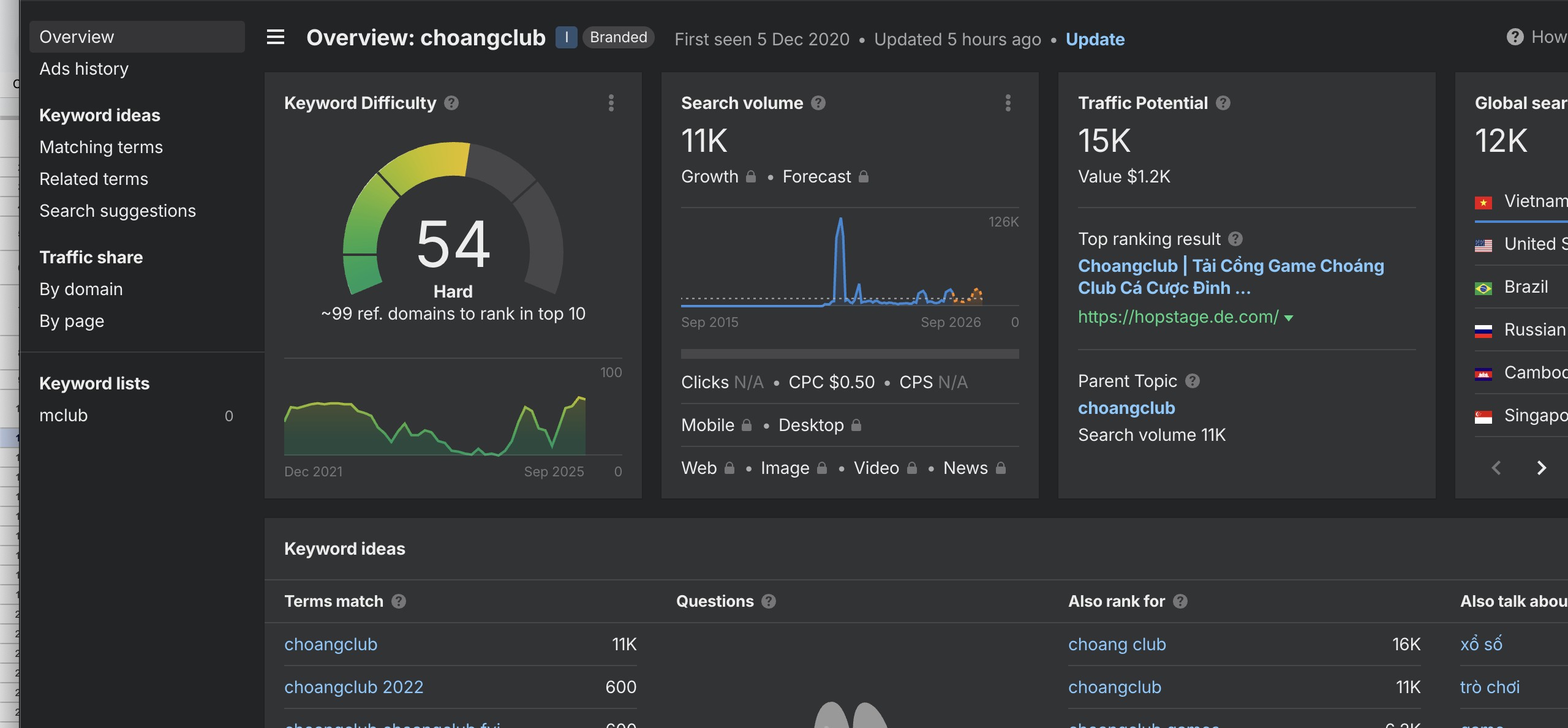Click the Update link
Screen dimensions: 1568x728
(x=1095, y=39)
